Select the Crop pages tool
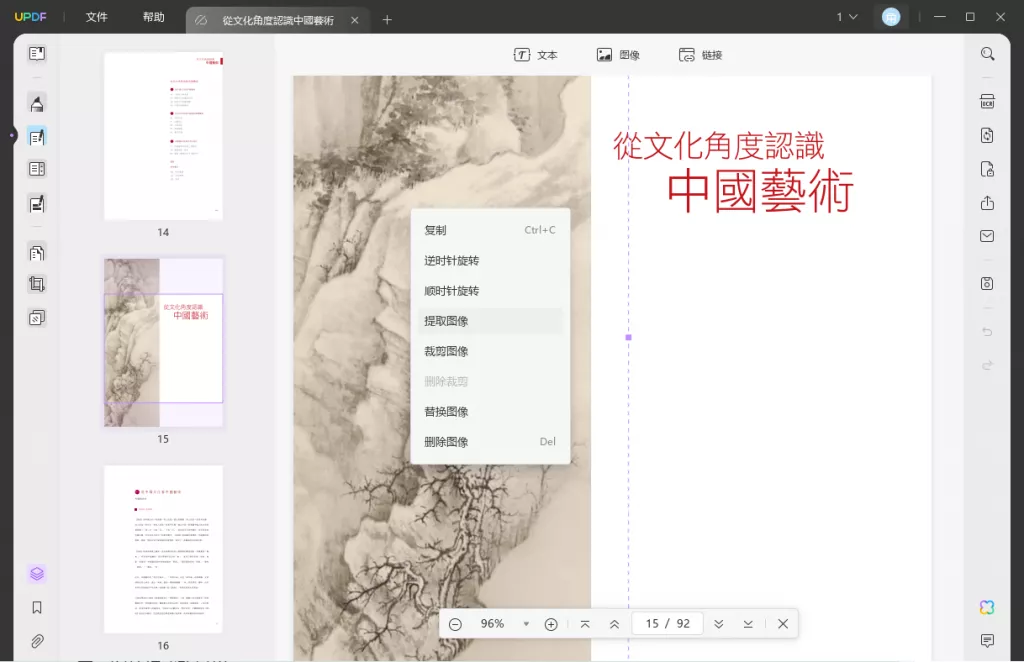 [x=37, y=284]
